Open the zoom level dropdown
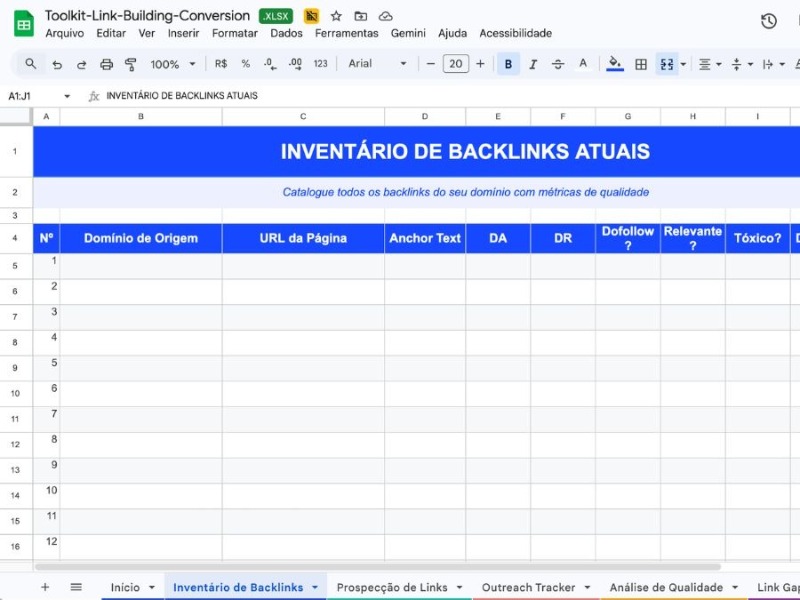The width and height of the screenshot is (800, 600). 170,64
